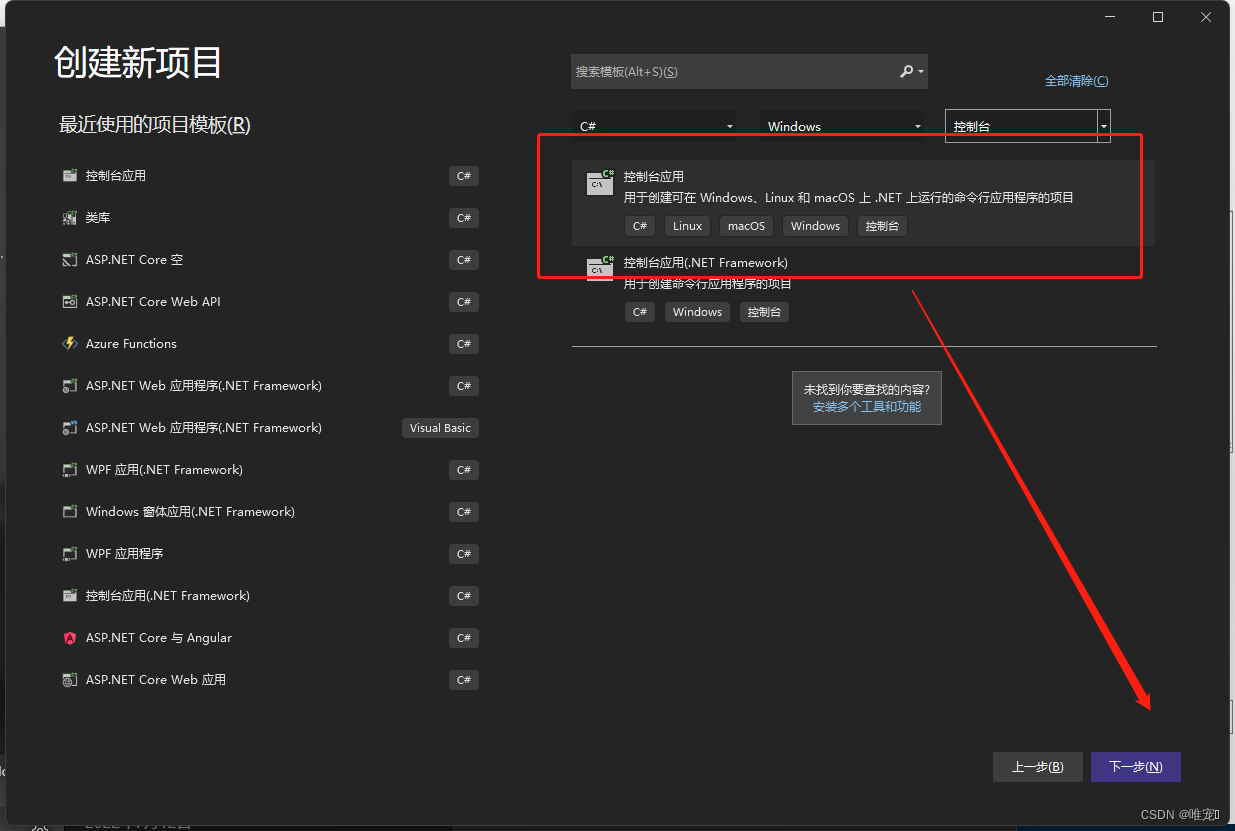Choose recent ASP.NET Core 与 Angular template
Viewport: 1235px width, 831px height.
pos(269,638)
